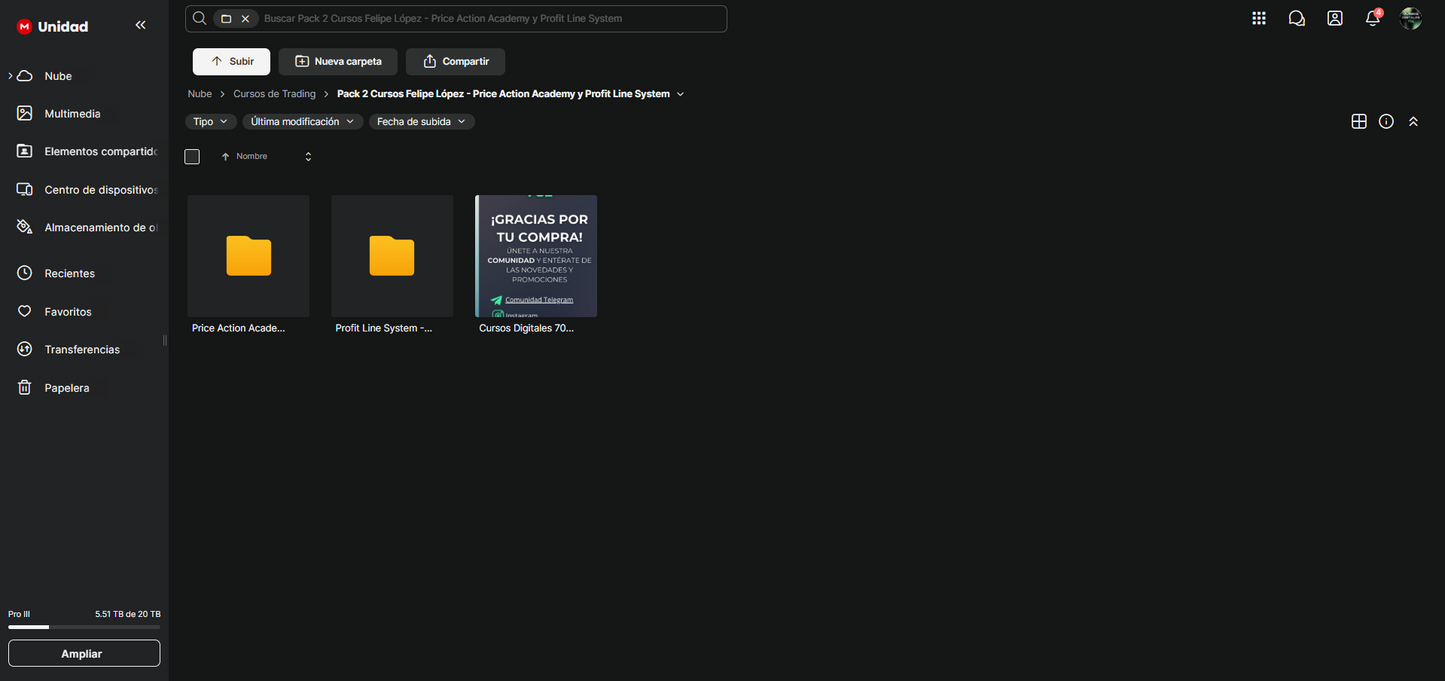The image size is (1445, 681).
Task: Open the apps grid menu icon
Action: click(x=1258, y=18)
